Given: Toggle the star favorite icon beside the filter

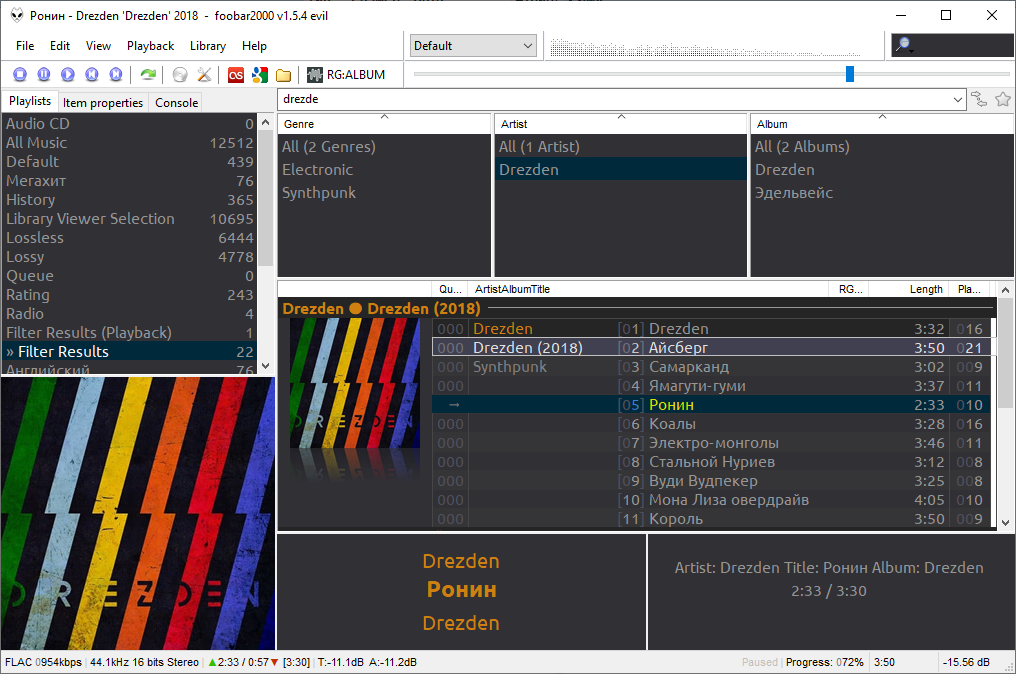Looking at the screenshot, I should point(1003,99).
